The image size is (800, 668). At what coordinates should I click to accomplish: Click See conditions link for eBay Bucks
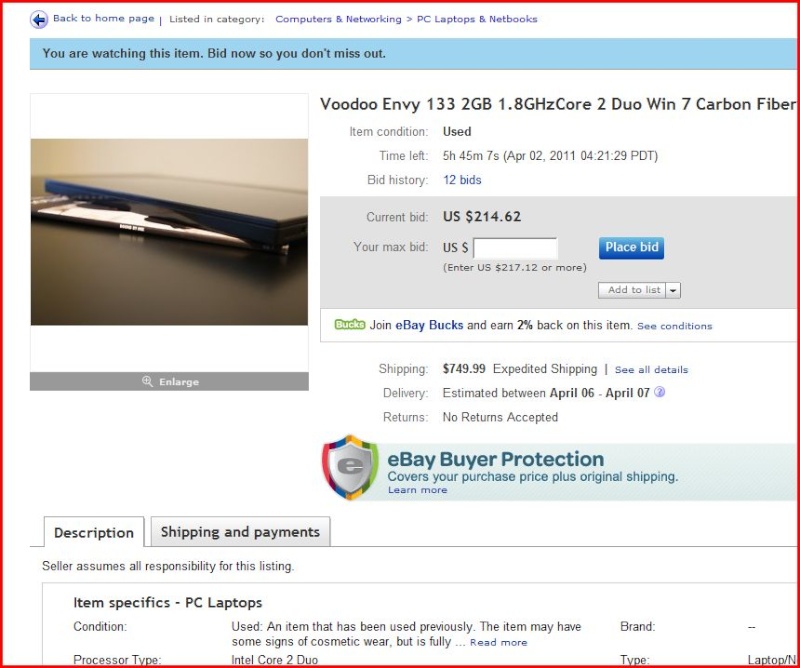674,326
